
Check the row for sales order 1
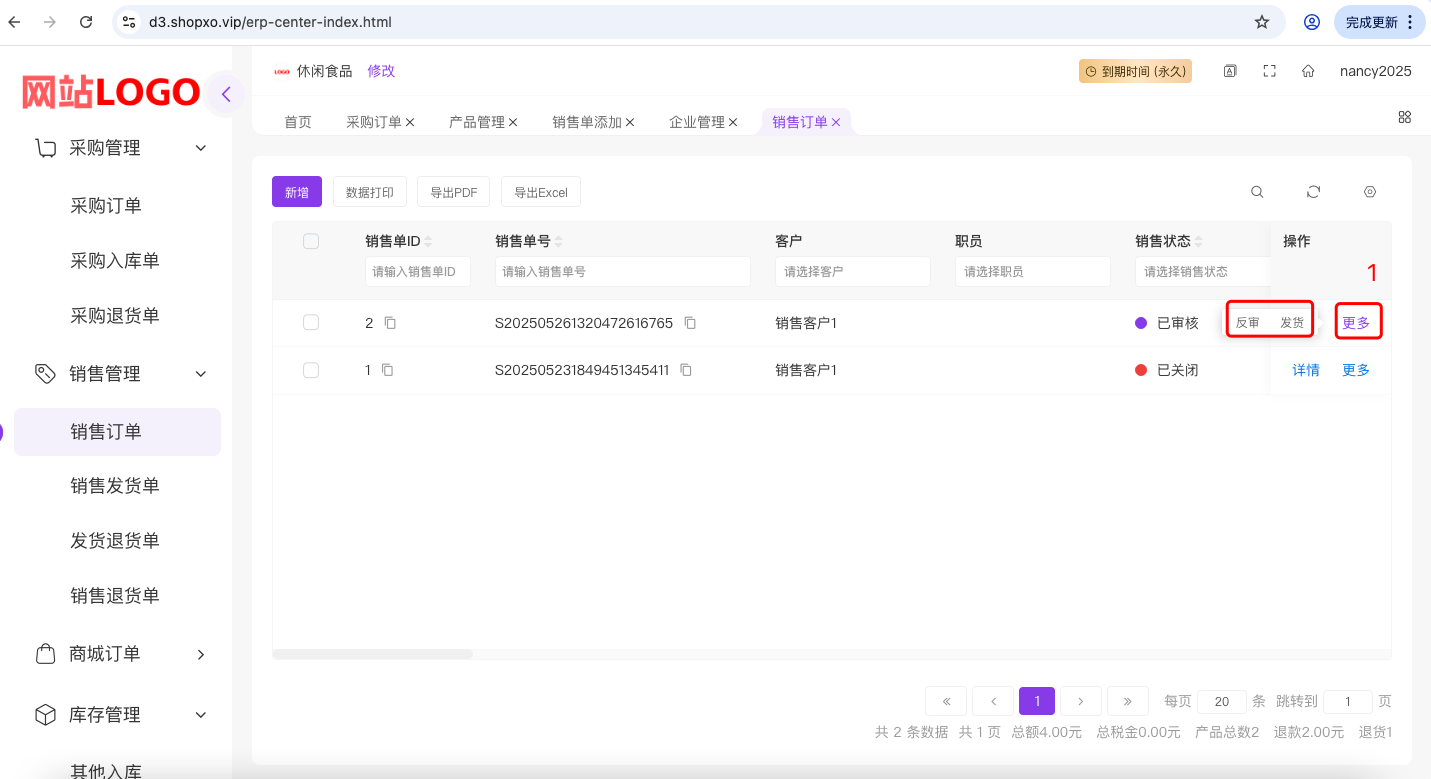pyautogui.click(x=311, y=370)
